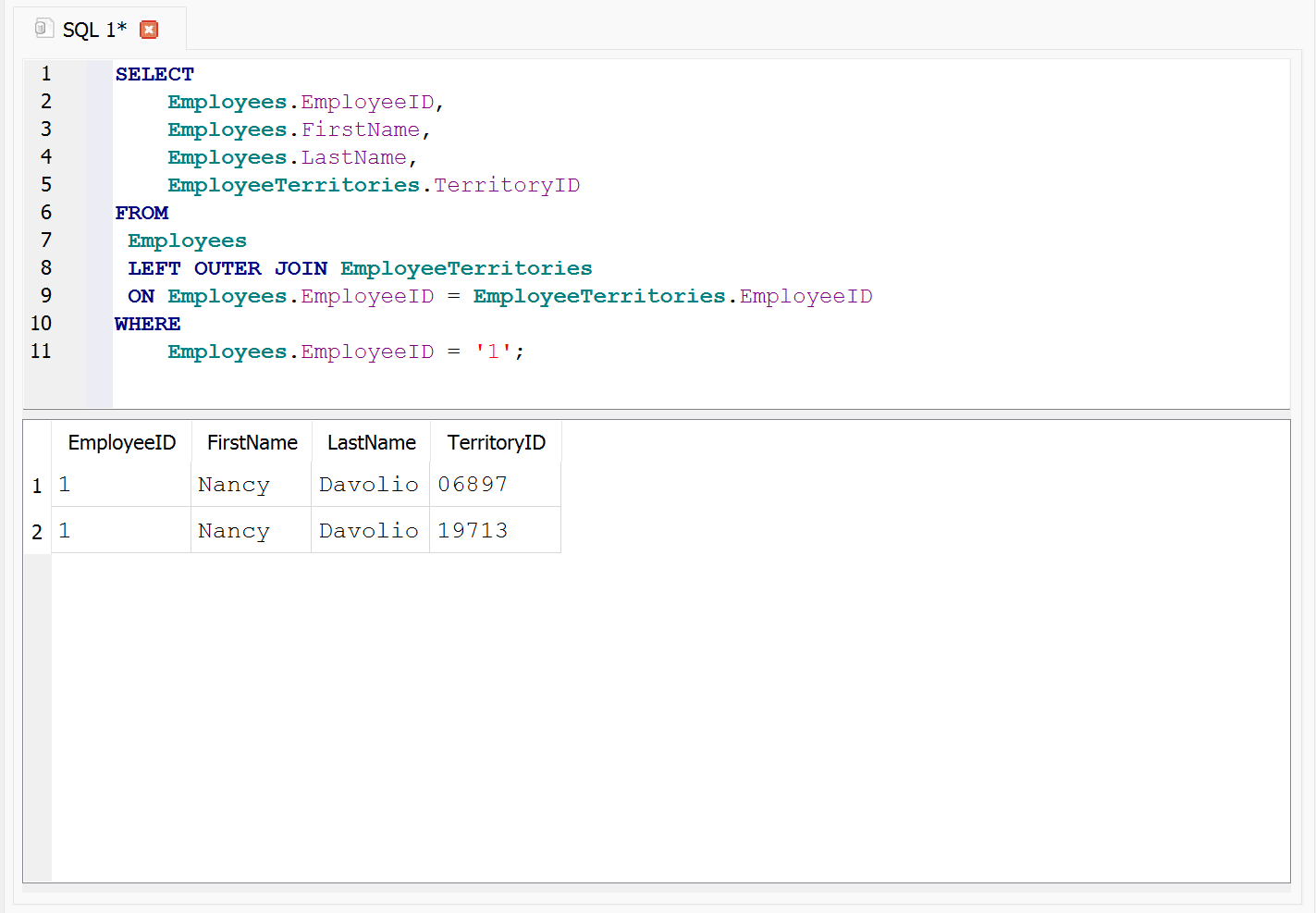This screenshot has width=1316, height=913.
Task: Select result row 2 via its row header
Action: (37, 532)
